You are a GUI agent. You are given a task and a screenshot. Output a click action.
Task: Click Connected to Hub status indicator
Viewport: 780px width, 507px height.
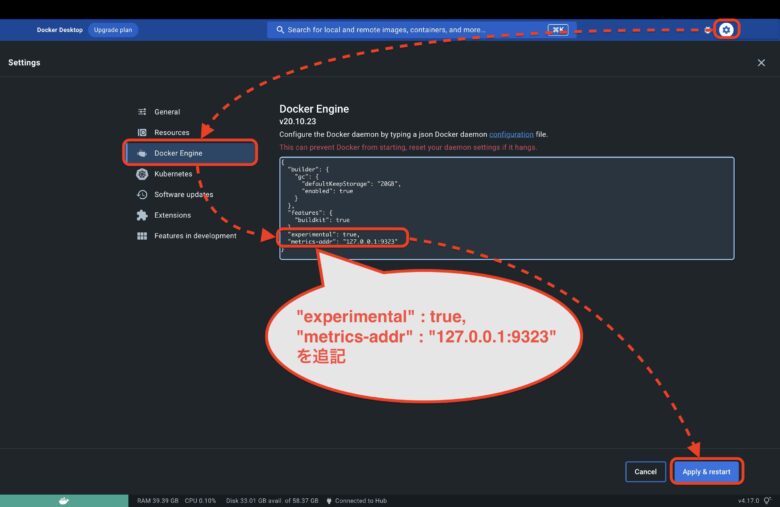coord(357,501)
